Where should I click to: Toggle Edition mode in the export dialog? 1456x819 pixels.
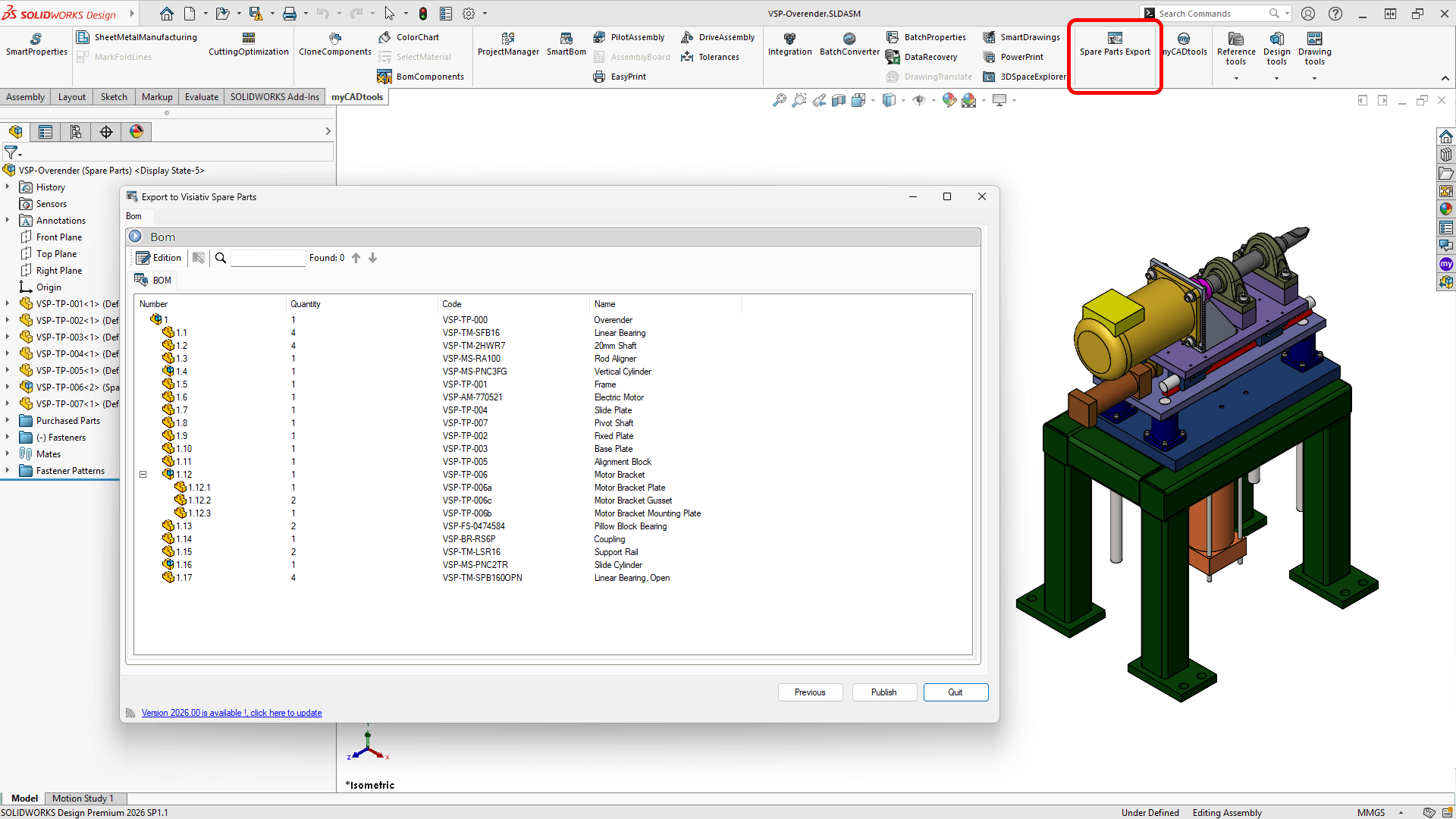point(158,257)
